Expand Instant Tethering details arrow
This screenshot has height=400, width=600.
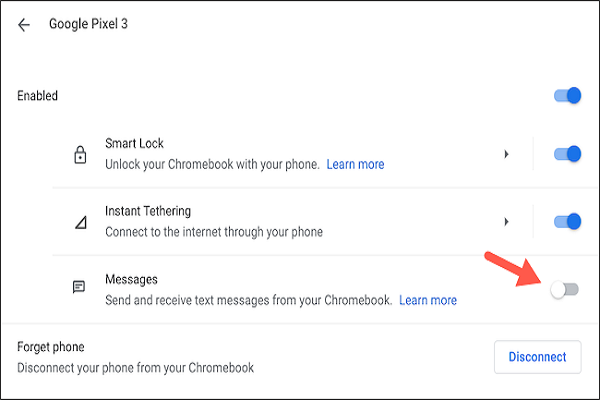tap(506, 222)
